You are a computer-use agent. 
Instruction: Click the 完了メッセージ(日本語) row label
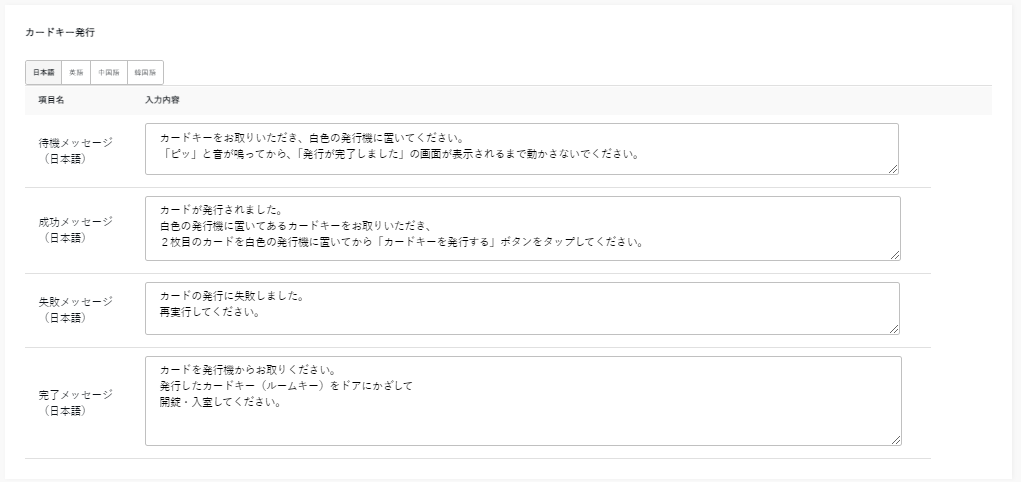point(75,401)
